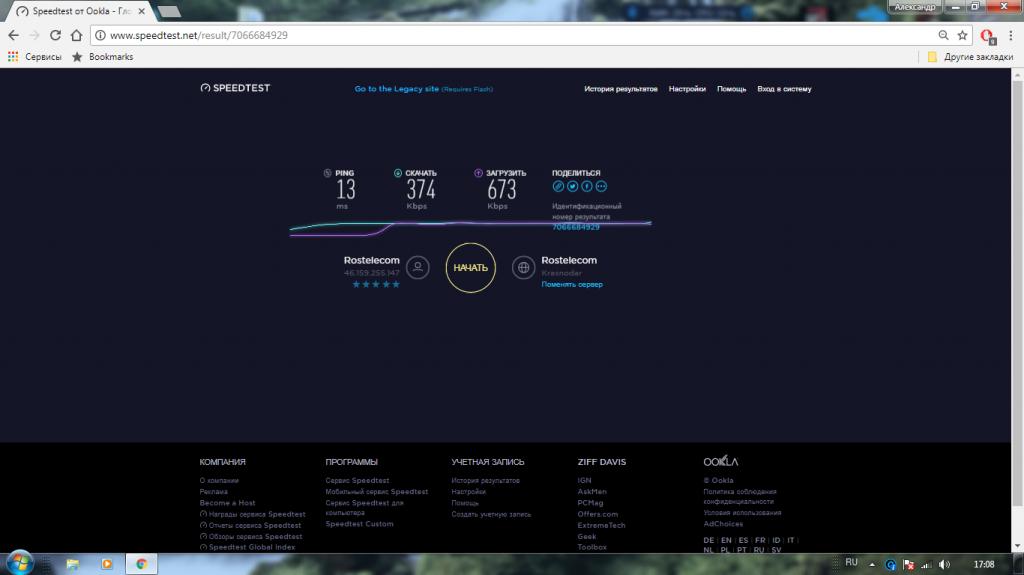This screenshot has height=575, width=1024.
Task: Open more sharing options ellipsis icon
Action: tap(601, 186)
